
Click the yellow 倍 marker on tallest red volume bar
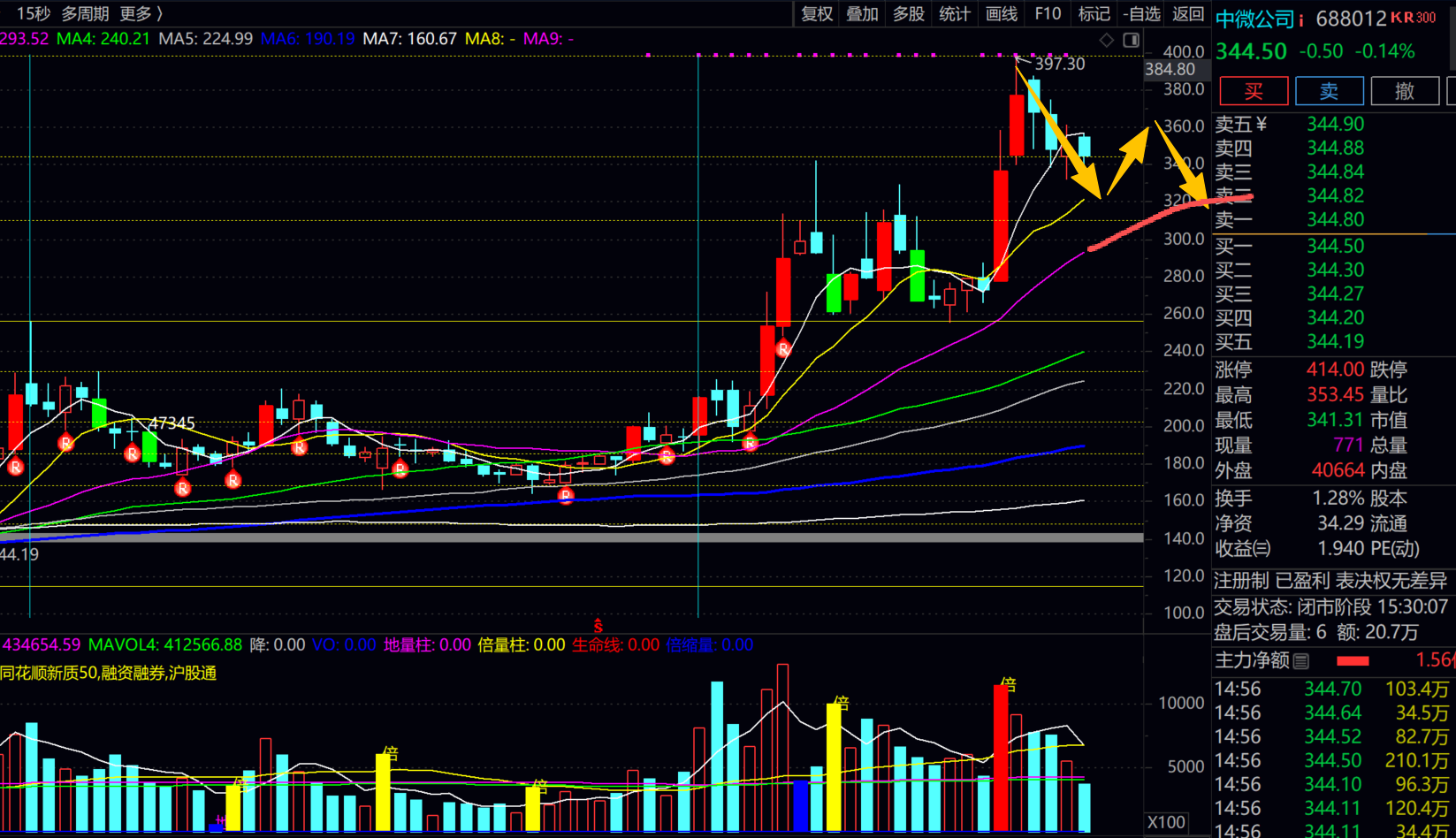(1008, 684)
